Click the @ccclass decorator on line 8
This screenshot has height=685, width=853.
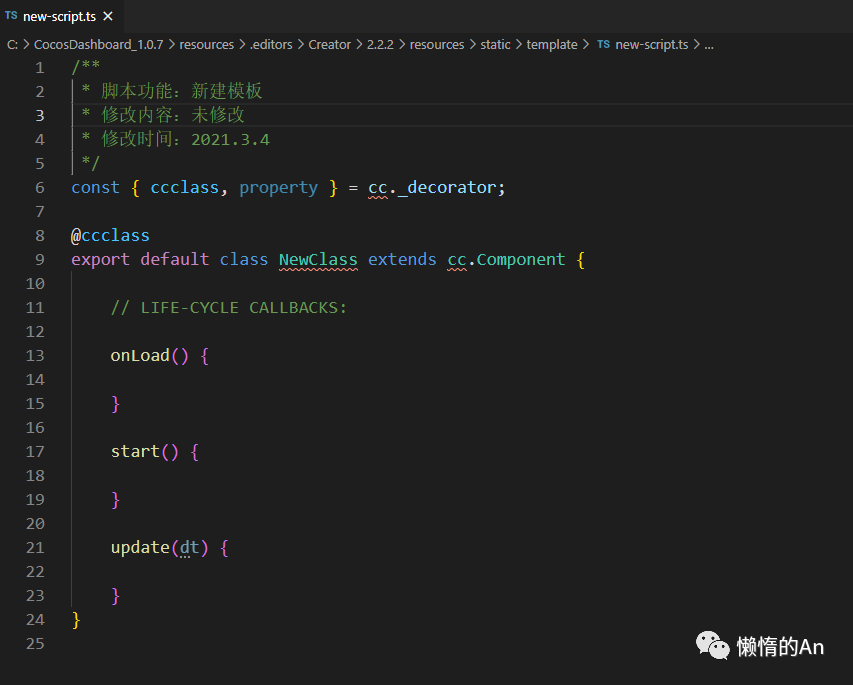(x=110, y=236)
